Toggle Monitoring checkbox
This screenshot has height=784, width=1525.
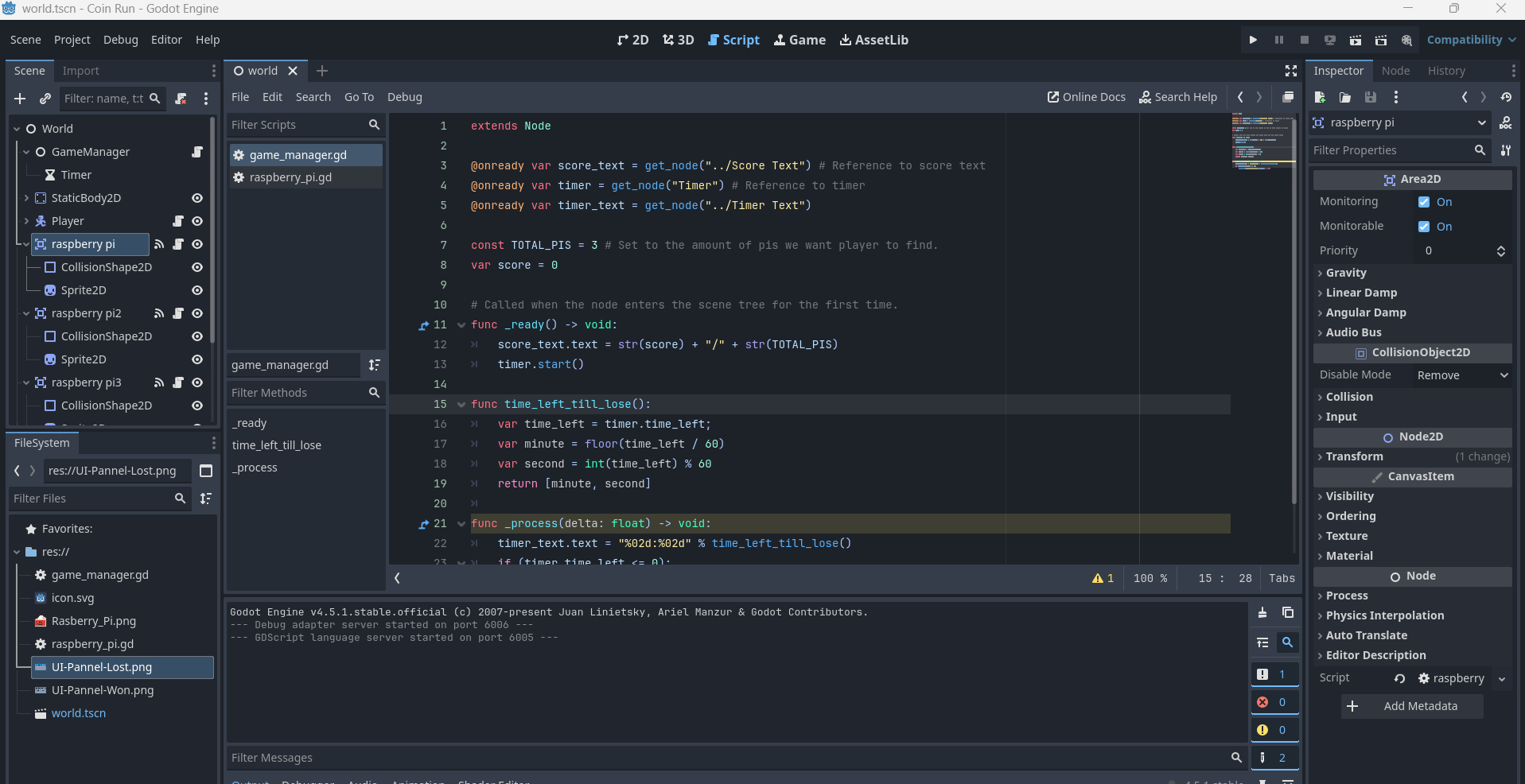(1424, 202)
